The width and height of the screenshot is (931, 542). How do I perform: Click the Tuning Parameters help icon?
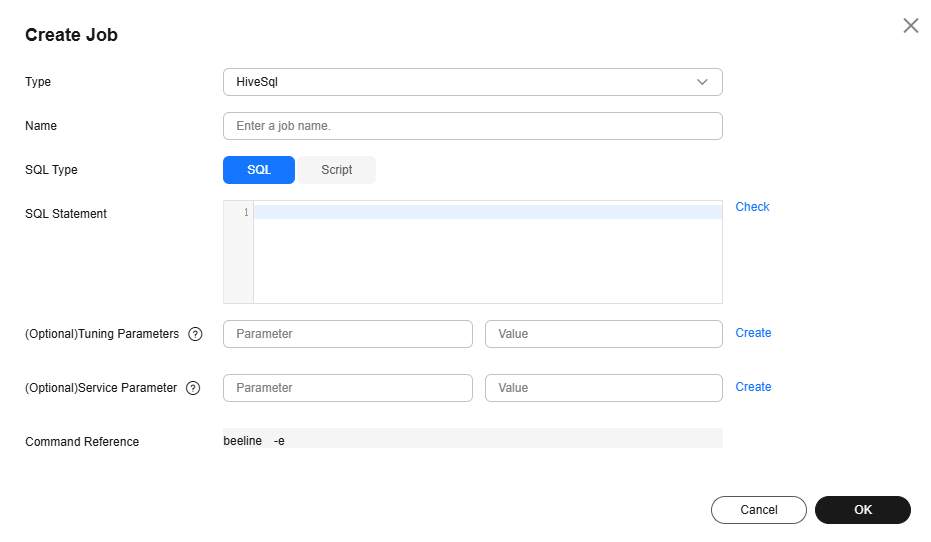click(x=195, y=334)
